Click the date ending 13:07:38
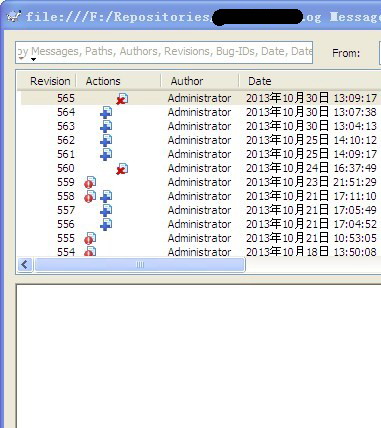The width and height of the screenshot is (381, 428). click(x=311, y=112)
